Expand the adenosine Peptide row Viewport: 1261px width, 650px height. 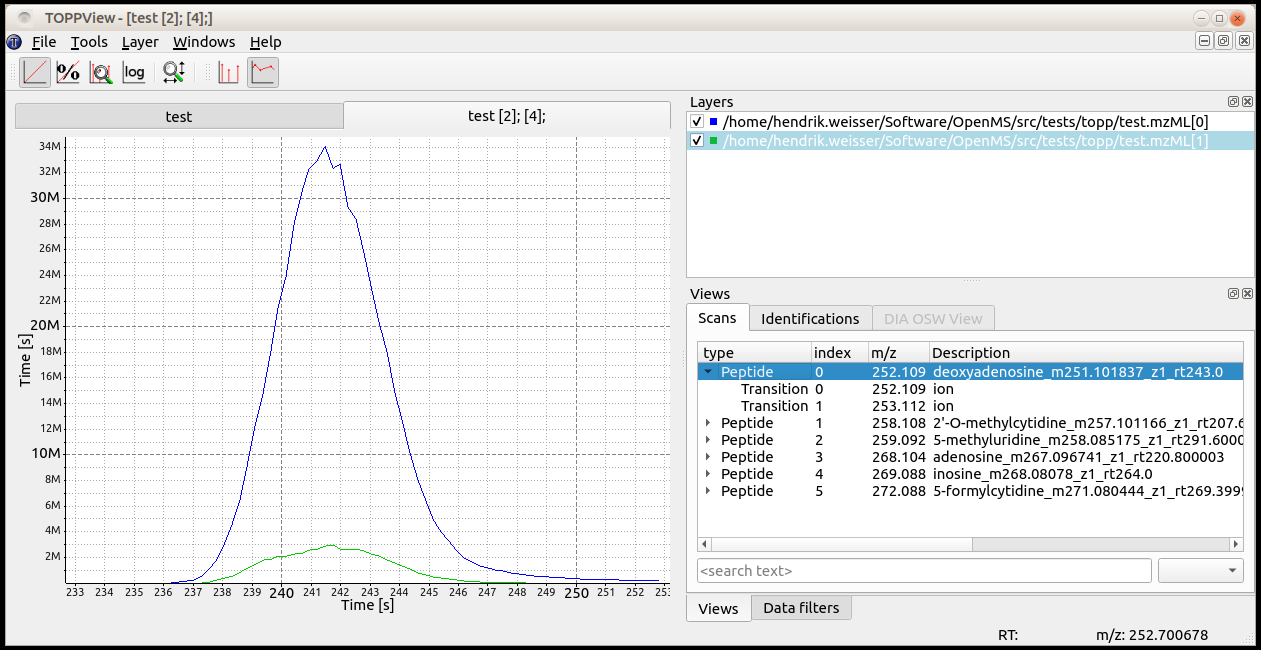pos(709,456)
